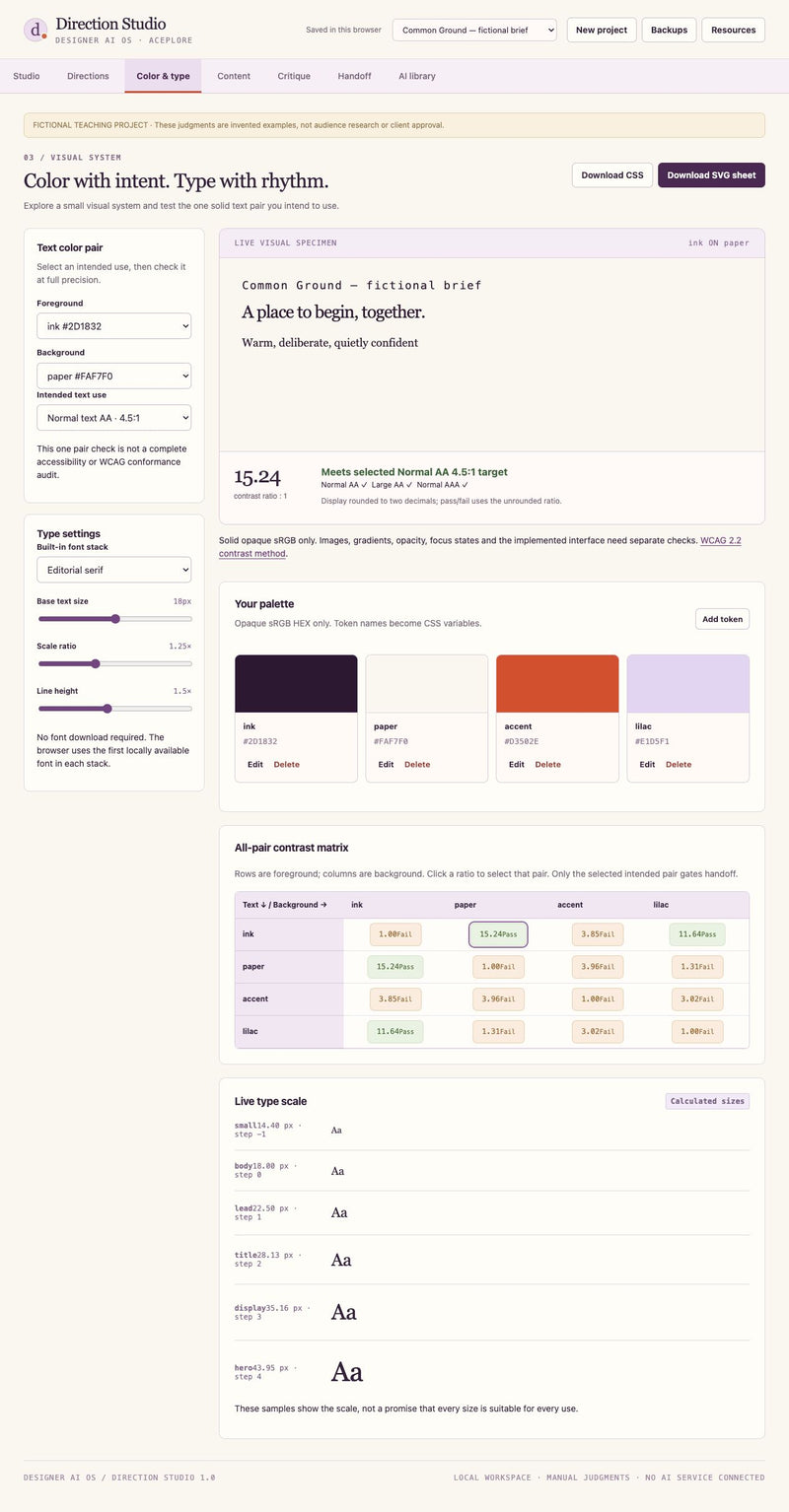Viewport: 789px width, 1512px height.
Task: Select ink on lilac 11.64 ratio cell
Action: [697, 934]
